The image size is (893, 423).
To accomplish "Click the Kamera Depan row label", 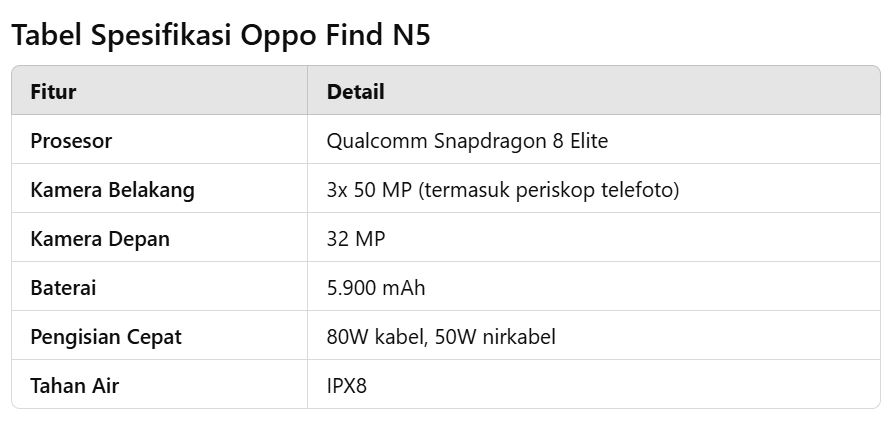I will [100, 239].
